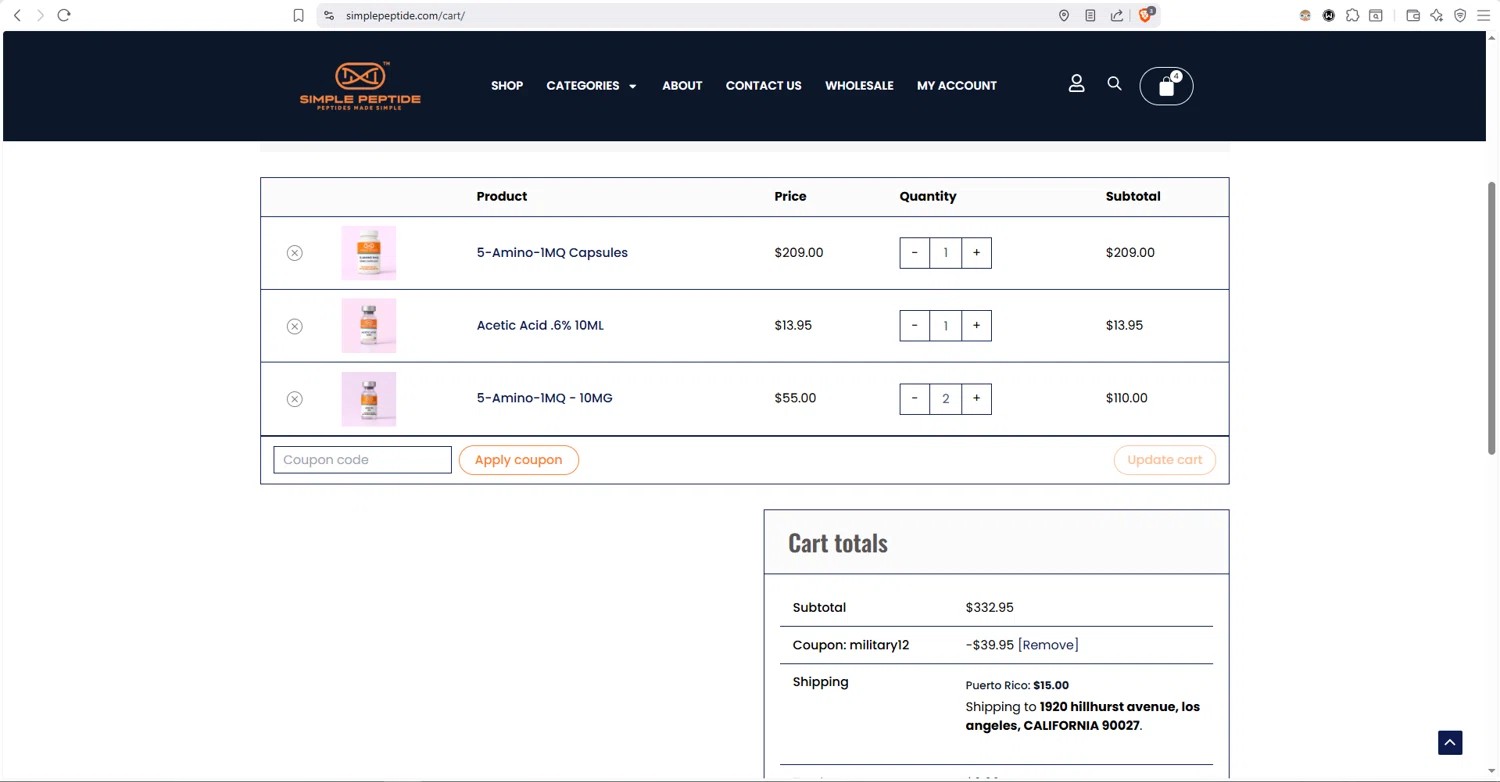
Task: Open site settings icon in address bar
Action: tap(329, 15)
